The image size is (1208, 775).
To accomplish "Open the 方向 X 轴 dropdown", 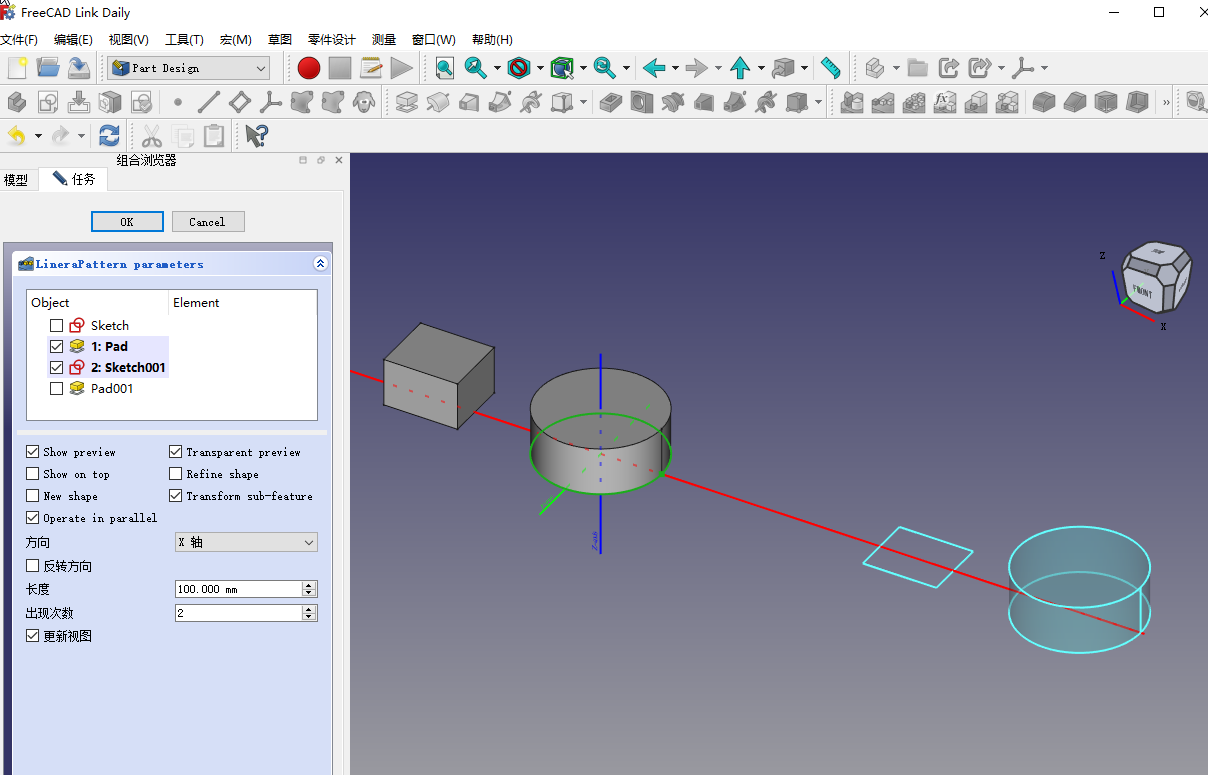I will tap(246, 542).
